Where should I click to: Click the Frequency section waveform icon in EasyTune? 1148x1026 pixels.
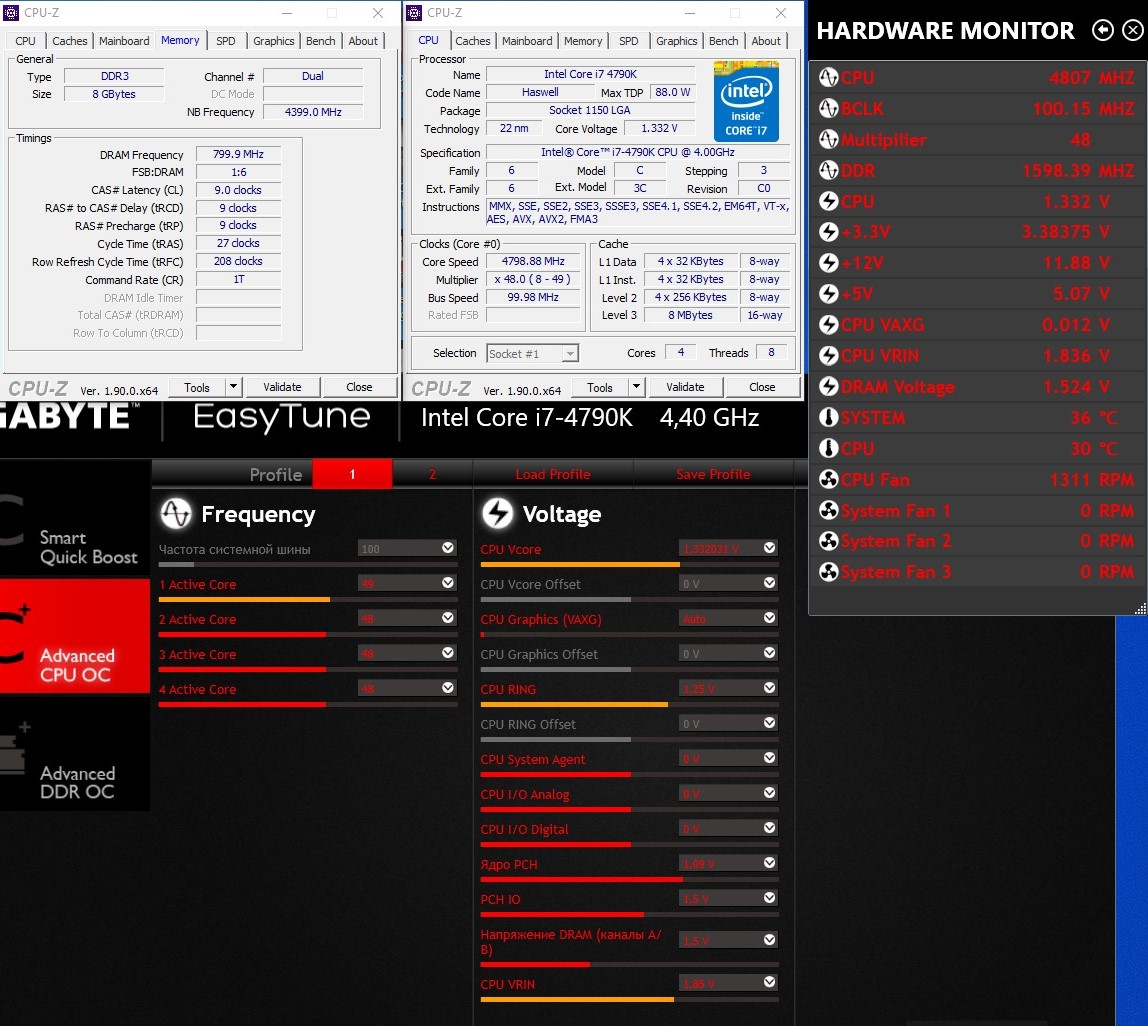176,513
